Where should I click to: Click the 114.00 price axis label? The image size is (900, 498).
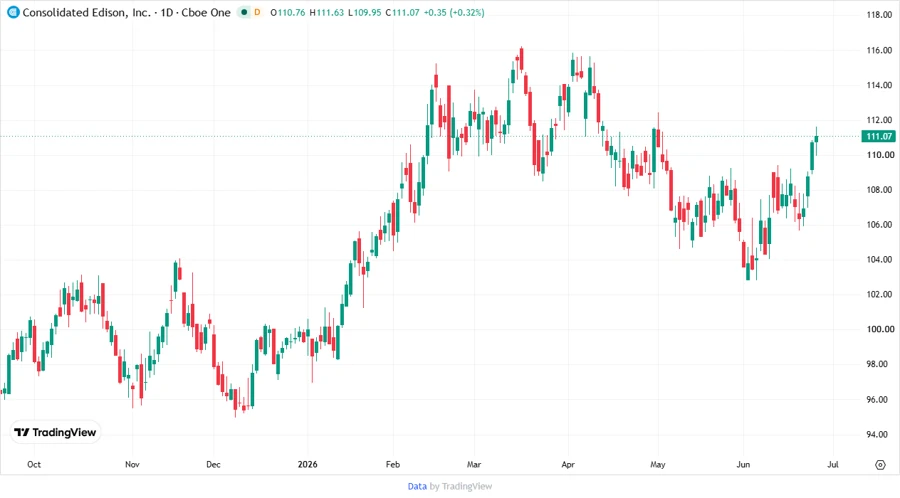879,85
